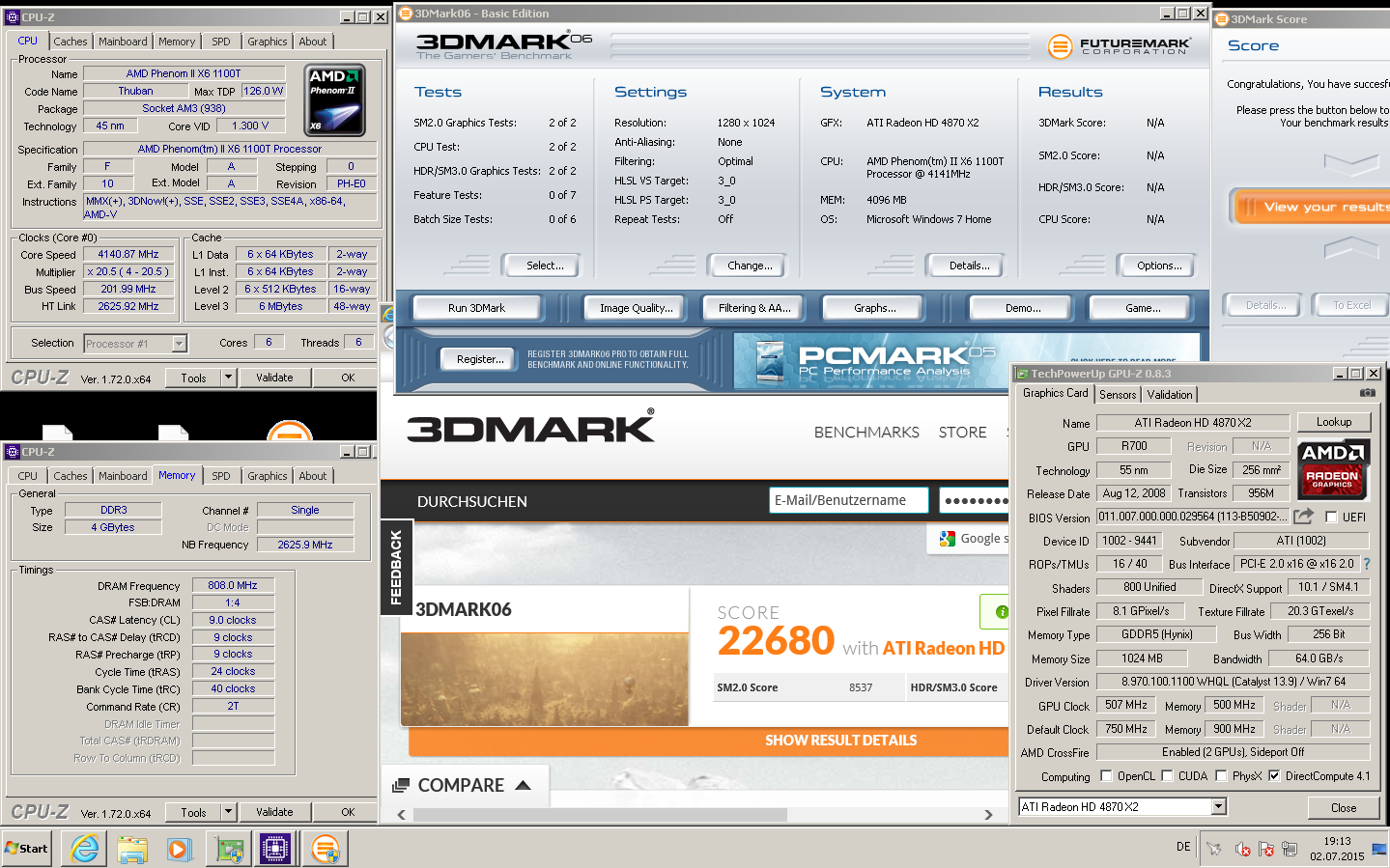Open the Validation tab in GPU-Z
This screenshot has height=868, width=1390.
[1170, 395]
